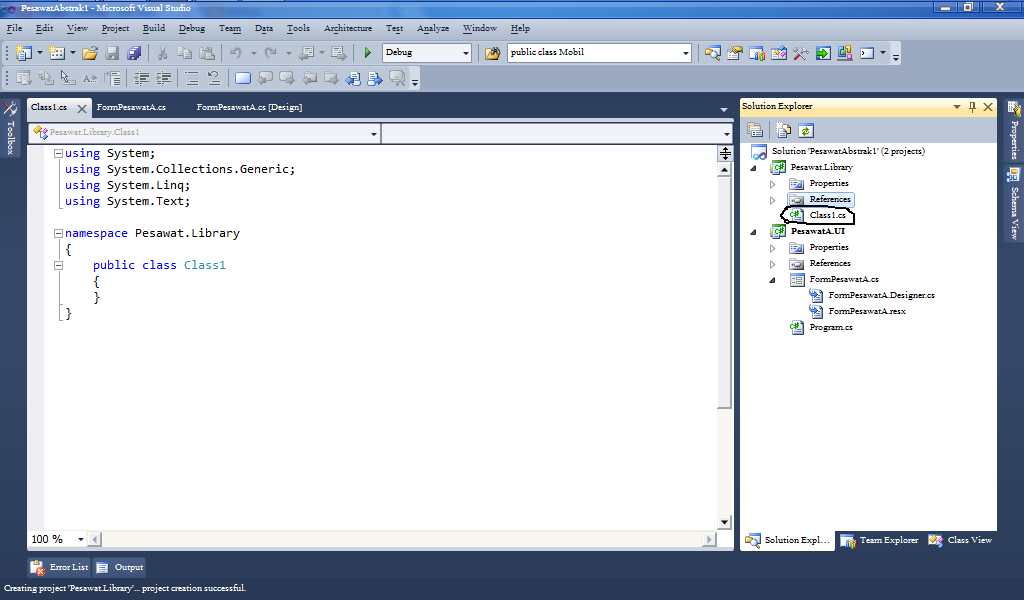This screenshot has width=1024, height=600.
Task: Switch to the FormPesawatA.cs [Design] tab
Action: [249, 107]
